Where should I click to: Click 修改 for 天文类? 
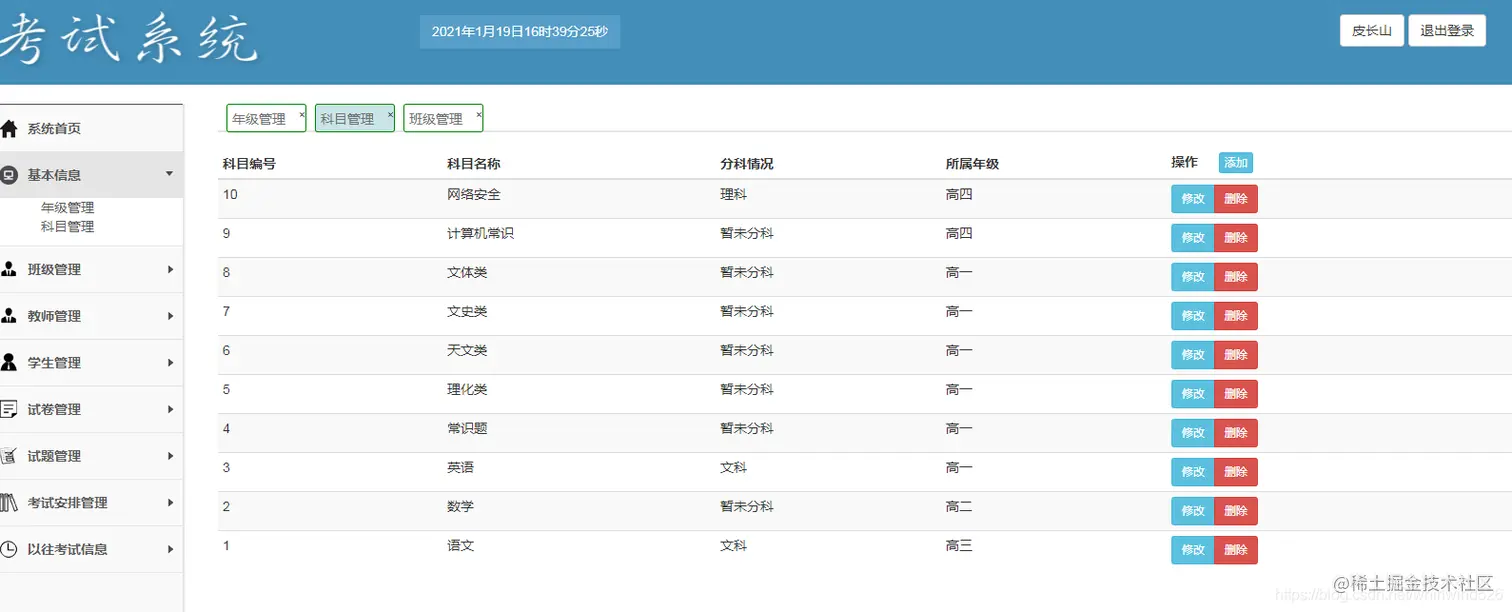click(1193, 355)
